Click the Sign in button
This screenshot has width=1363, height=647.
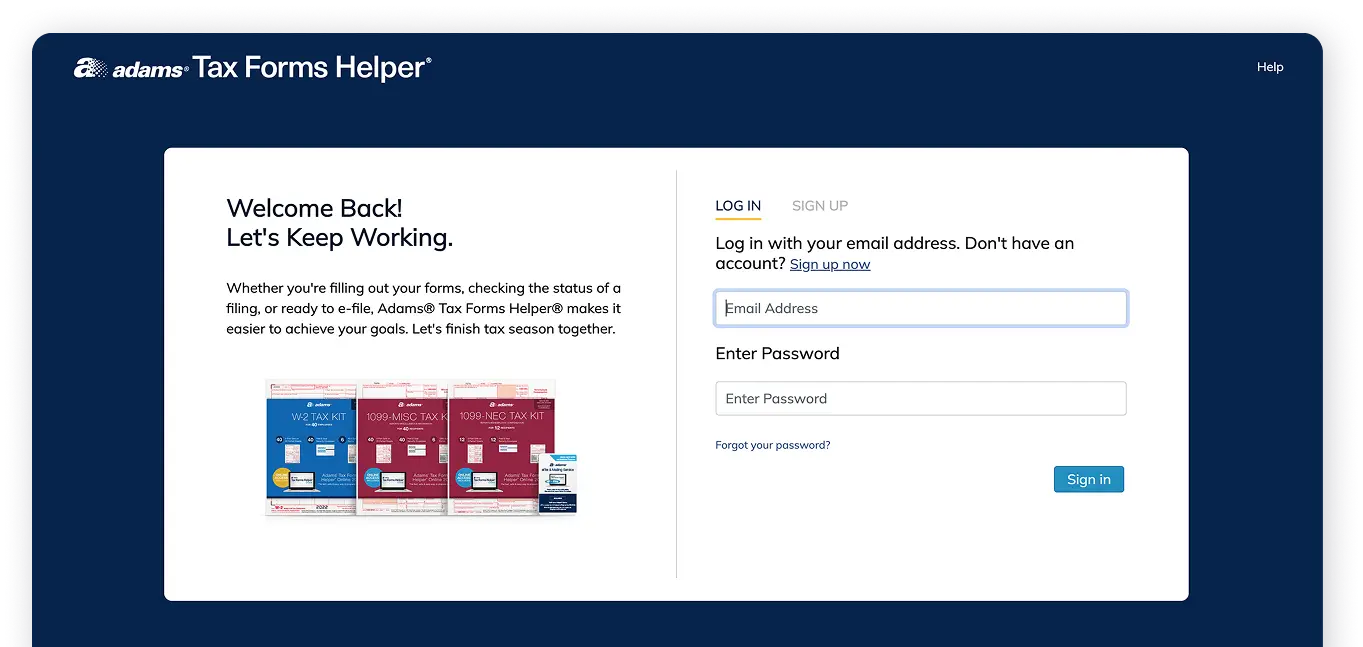[1089, 479]
